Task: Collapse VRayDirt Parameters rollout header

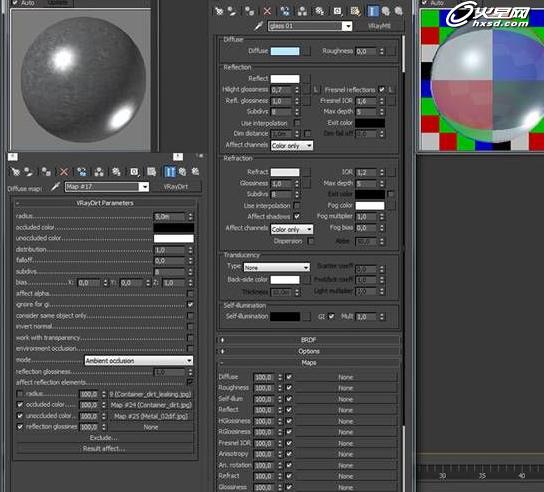Action: (105, 203)
